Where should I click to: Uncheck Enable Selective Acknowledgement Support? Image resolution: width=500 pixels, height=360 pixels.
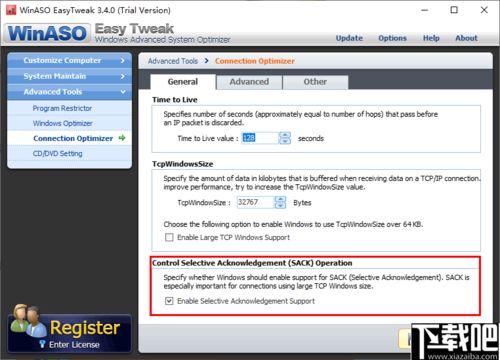click(x=169, y=301)
